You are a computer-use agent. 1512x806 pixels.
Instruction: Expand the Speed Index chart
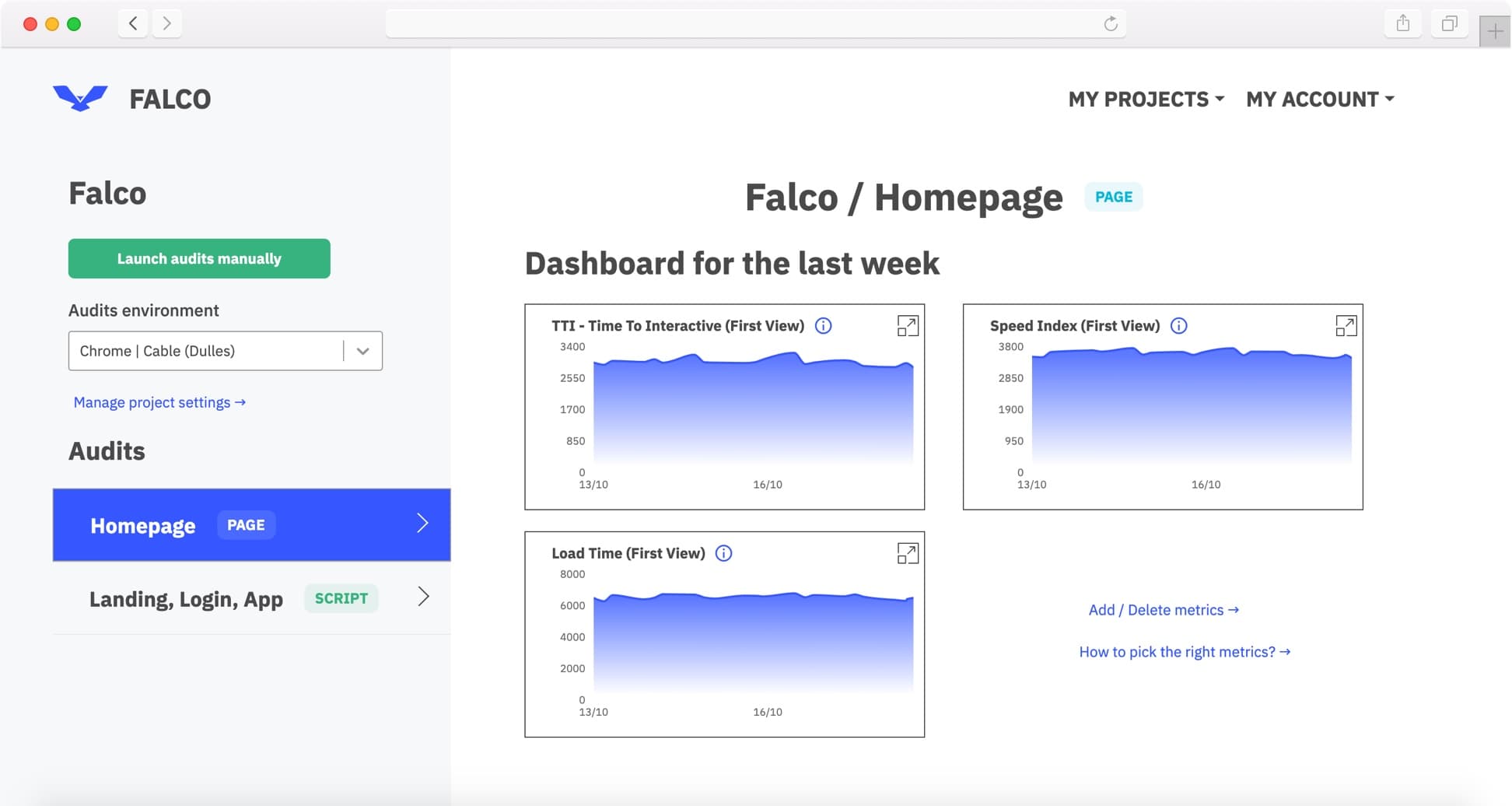click(x=1346, y=326)
